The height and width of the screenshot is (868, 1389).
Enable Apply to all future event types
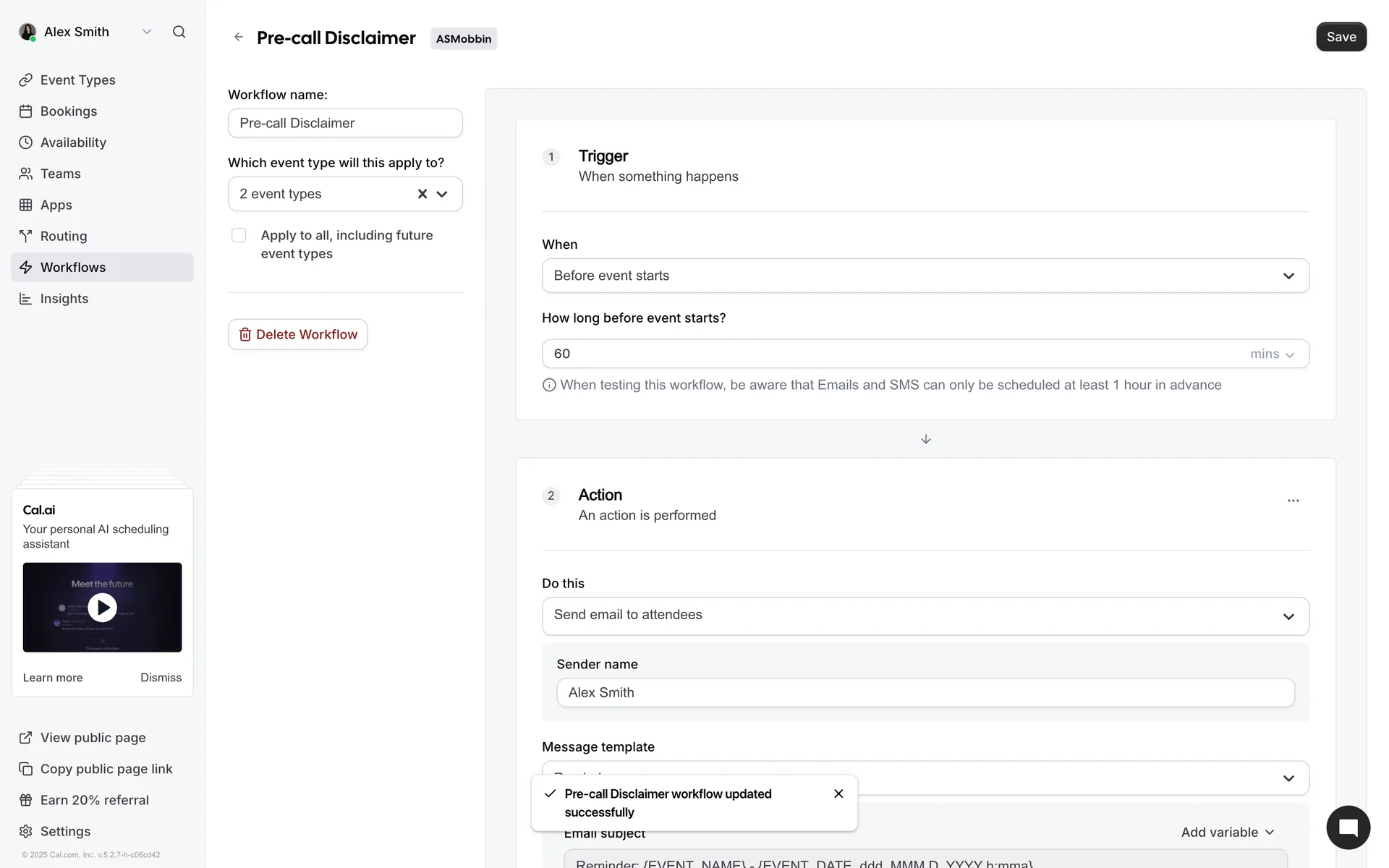239,235
